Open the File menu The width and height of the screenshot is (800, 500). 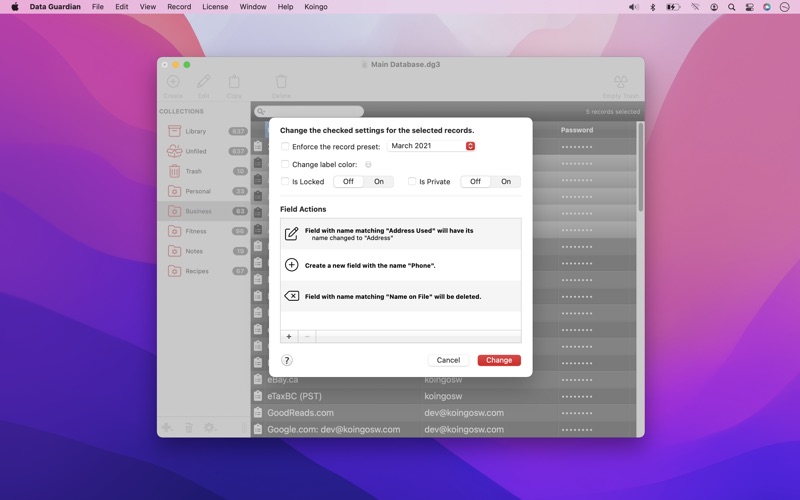tap(97, 7)
